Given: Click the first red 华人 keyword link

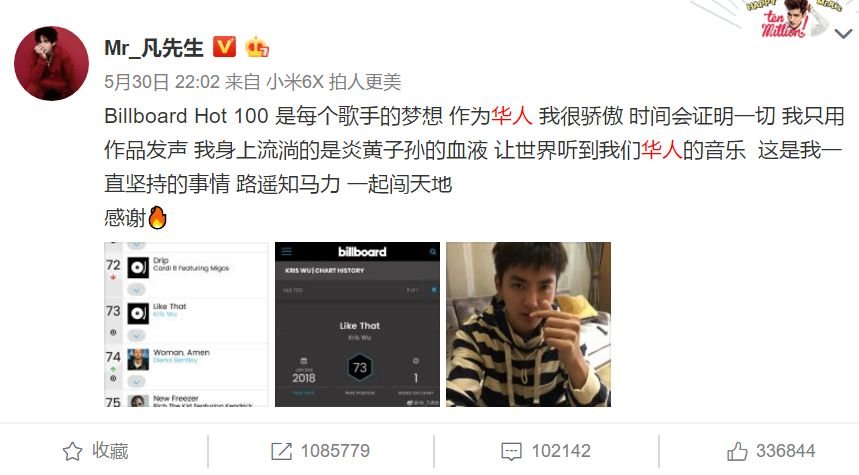Looking at the screenshot, I should coord(512,116).
